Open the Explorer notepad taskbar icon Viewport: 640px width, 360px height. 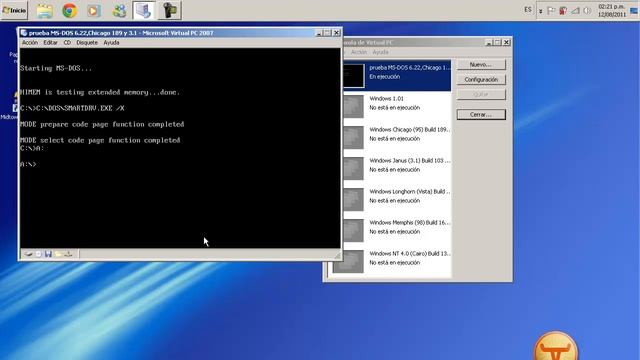coord(44,11)
